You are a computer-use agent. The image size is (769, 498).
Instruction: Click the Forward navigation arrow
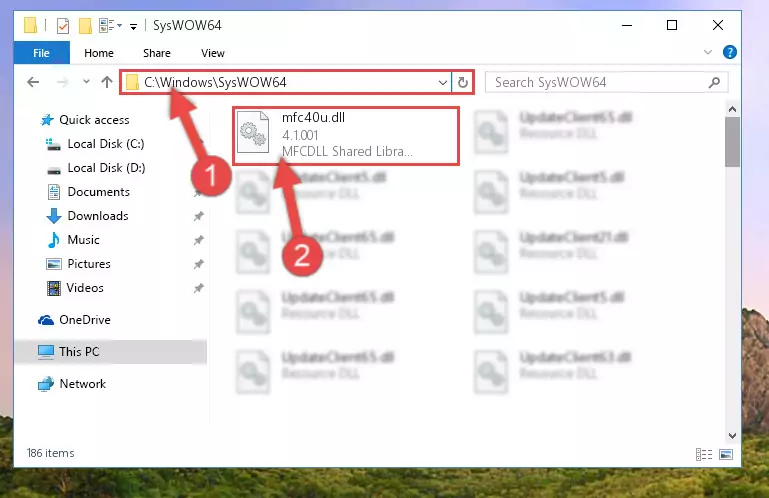pyautogui.click(x=62, y=82)
